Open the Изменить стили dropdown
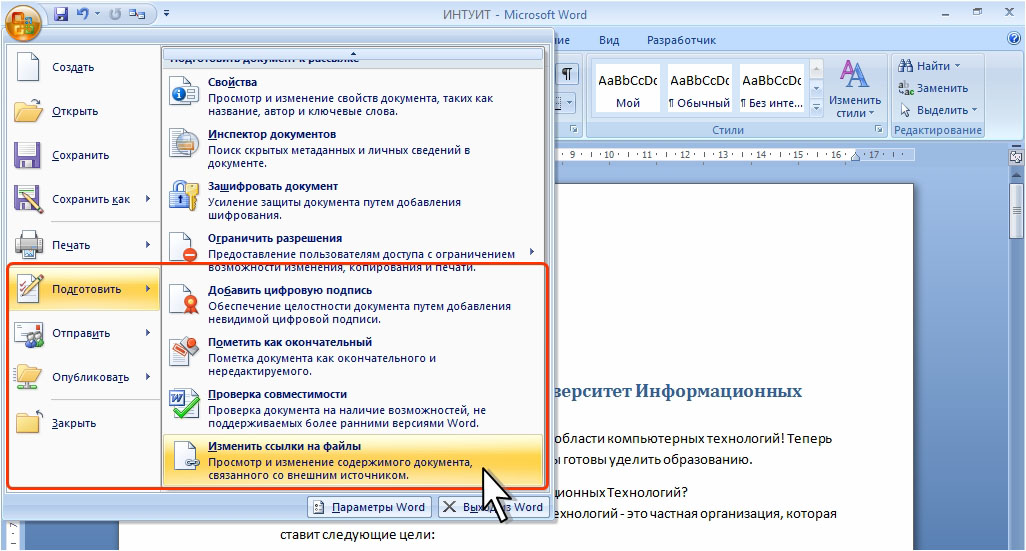The image size is (1026, 551). coord(855,89)
